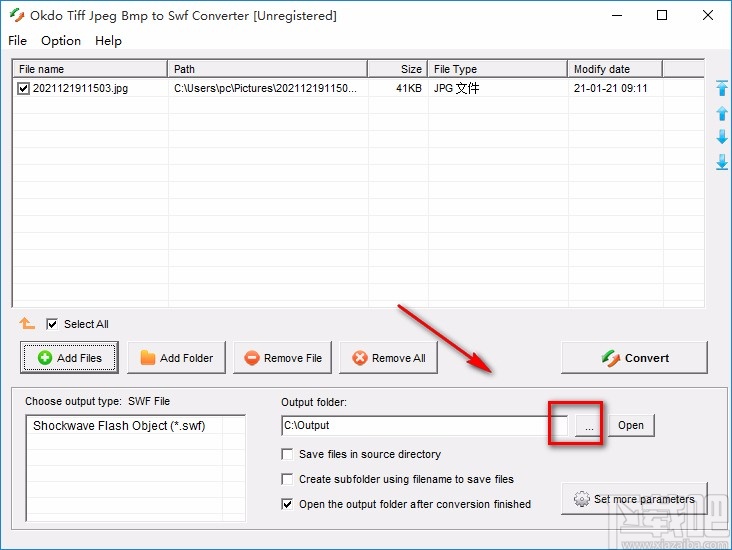
Task: Move selected file up one position
Action: (721, 114)
